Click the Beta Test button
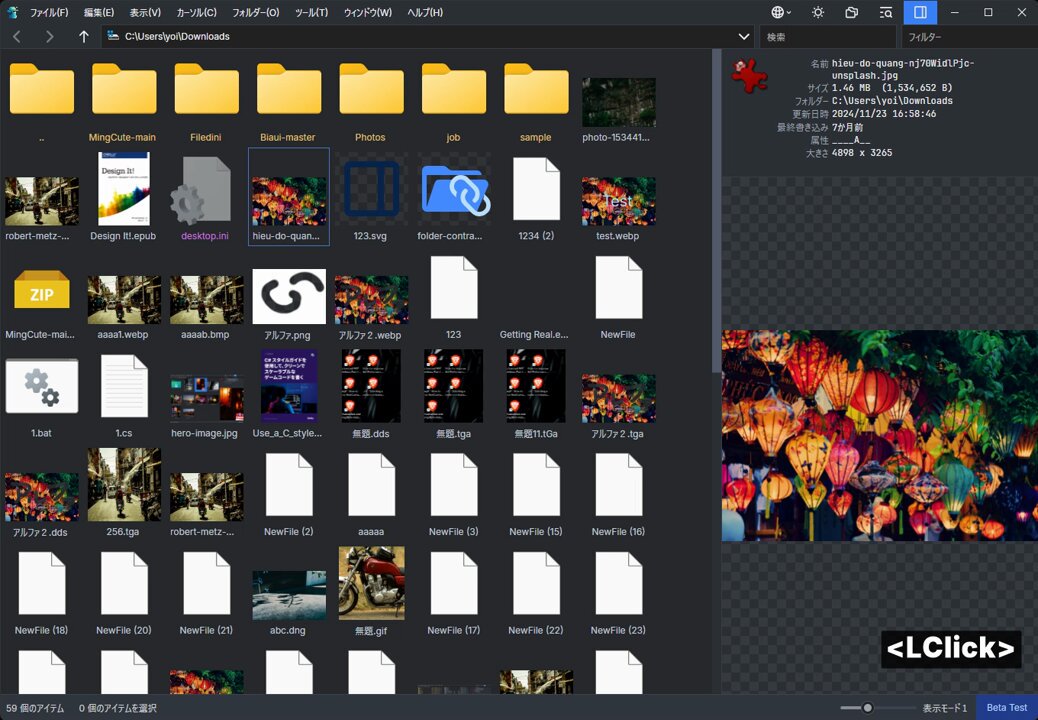Image resolution: width=1038 pixels, height=720 pixels. [1007, 707]
